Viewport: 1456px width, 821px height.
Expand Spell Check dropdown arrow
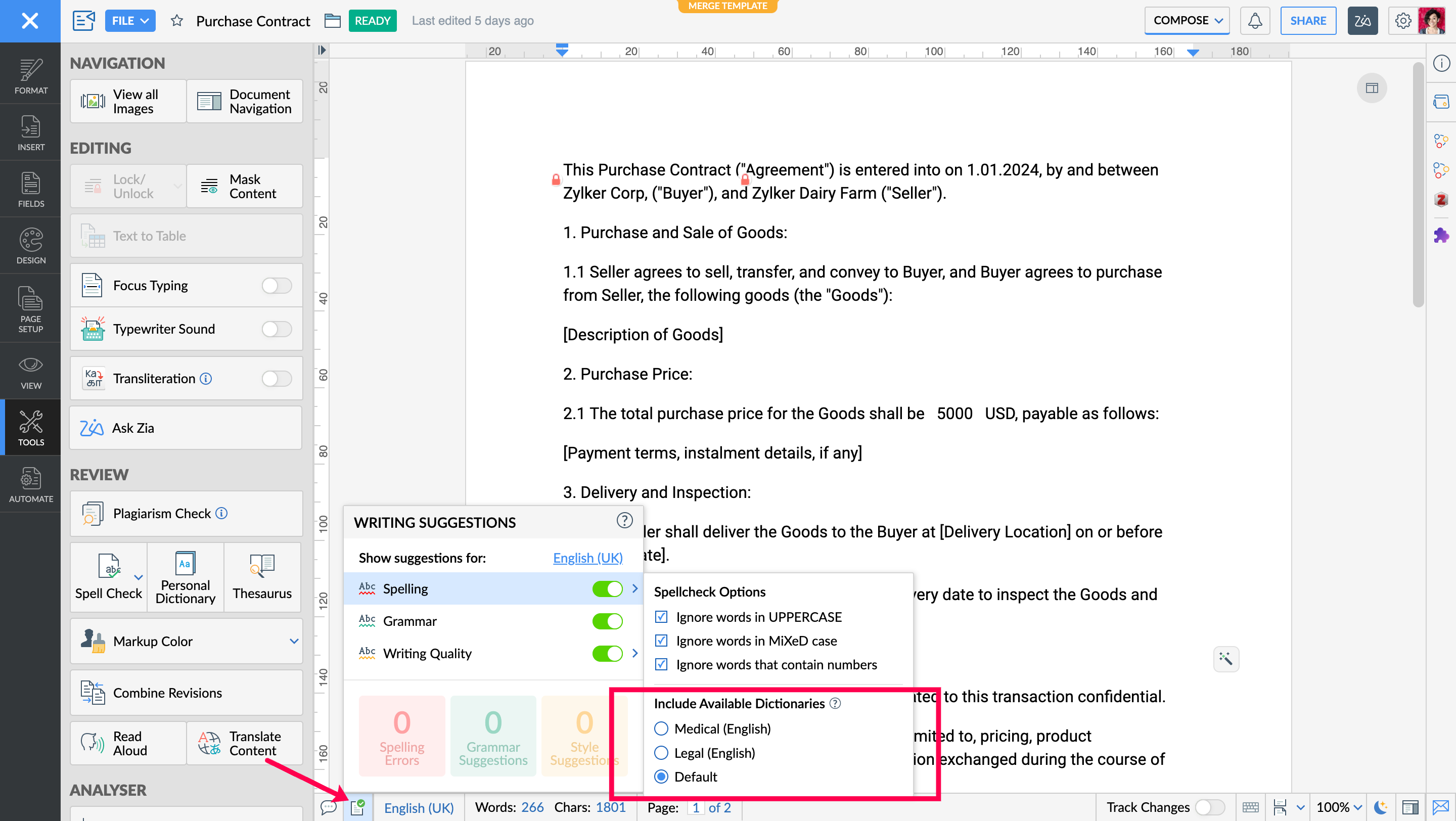coord(139,577)
